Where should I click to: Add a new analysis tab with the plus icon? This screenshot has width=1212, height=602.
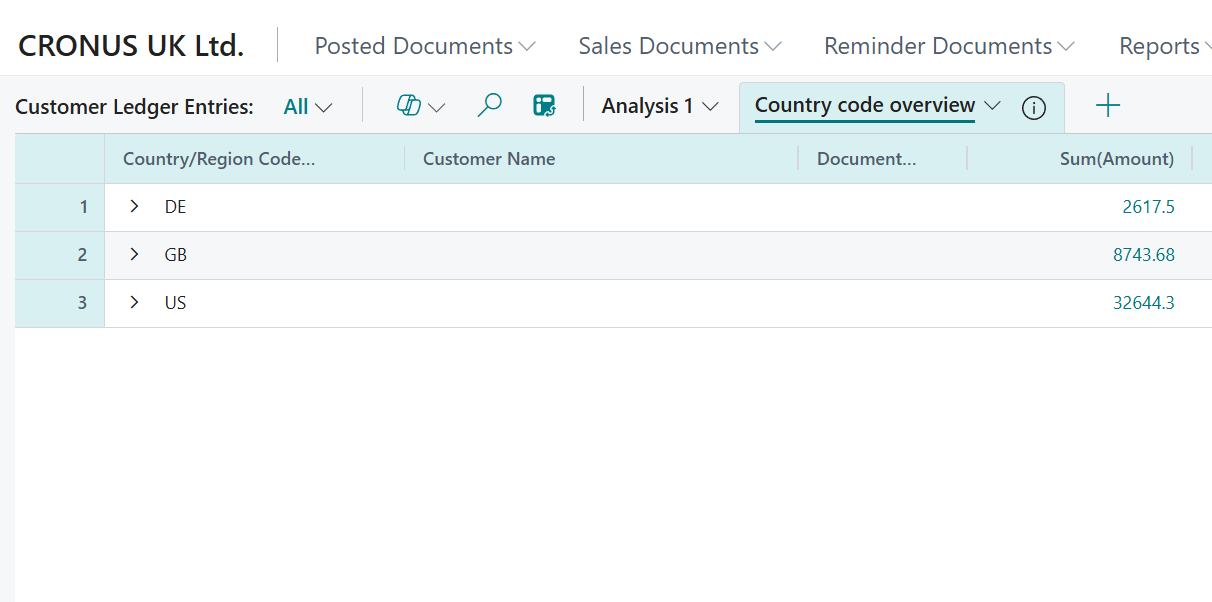point(1108,104)
